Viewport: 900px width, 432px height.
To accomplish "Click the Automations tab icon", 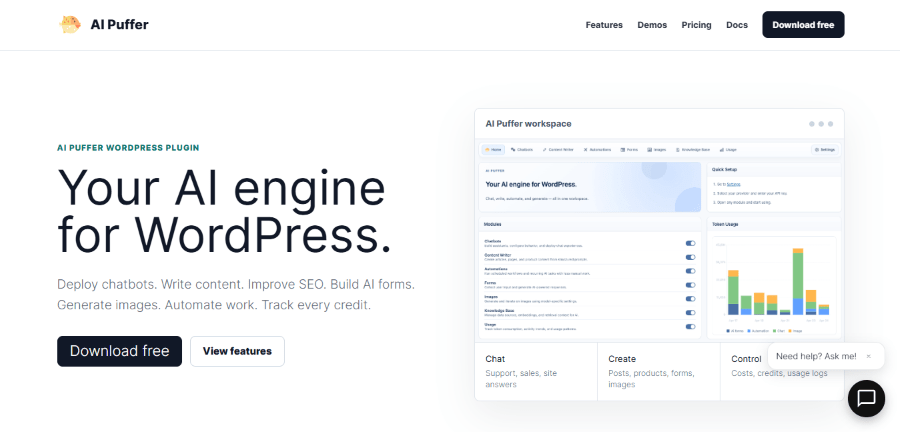I will [585, 150].
